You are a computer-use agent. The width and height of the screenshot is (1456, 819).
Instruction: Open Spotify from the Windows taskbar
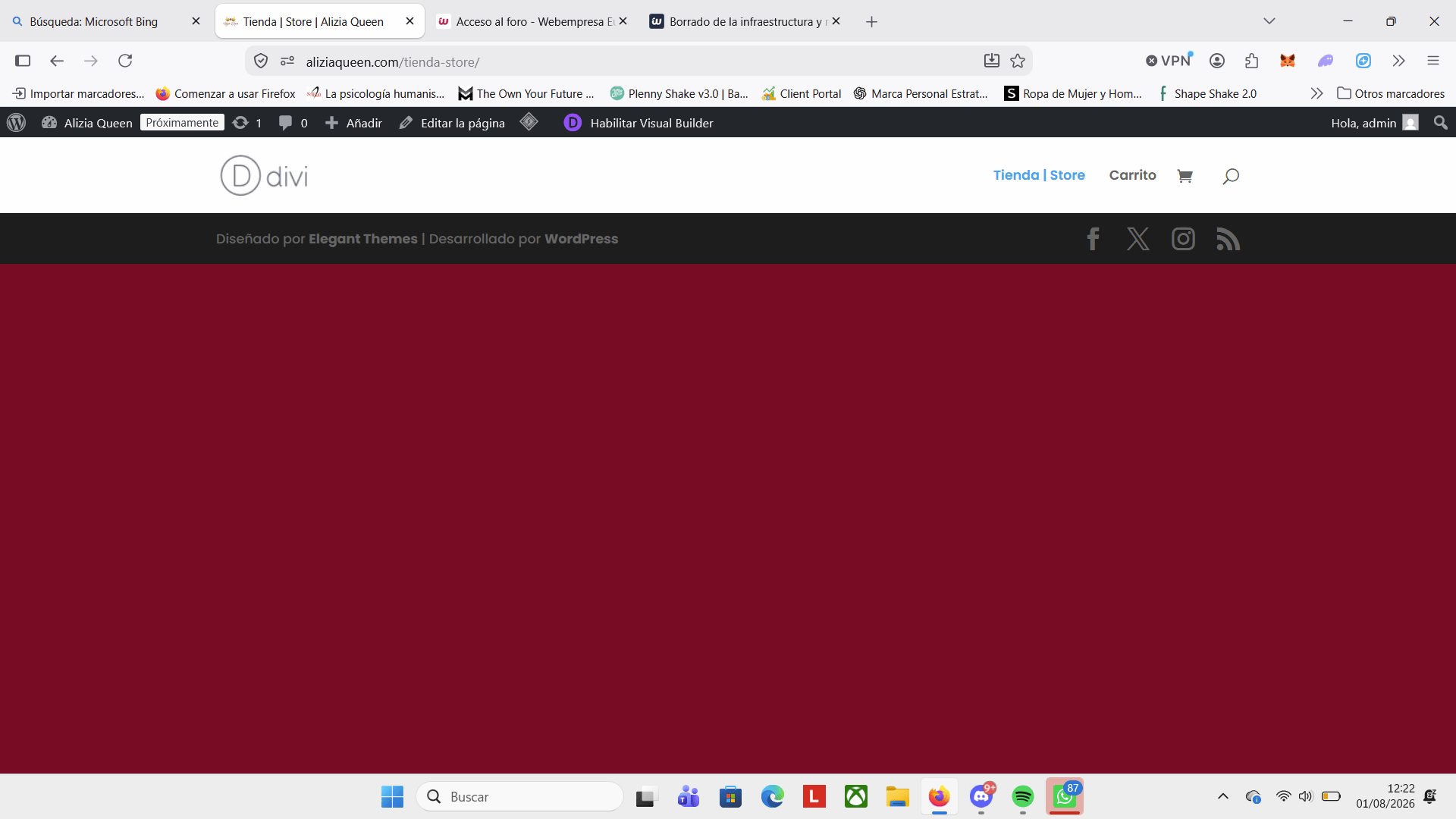1022,797
